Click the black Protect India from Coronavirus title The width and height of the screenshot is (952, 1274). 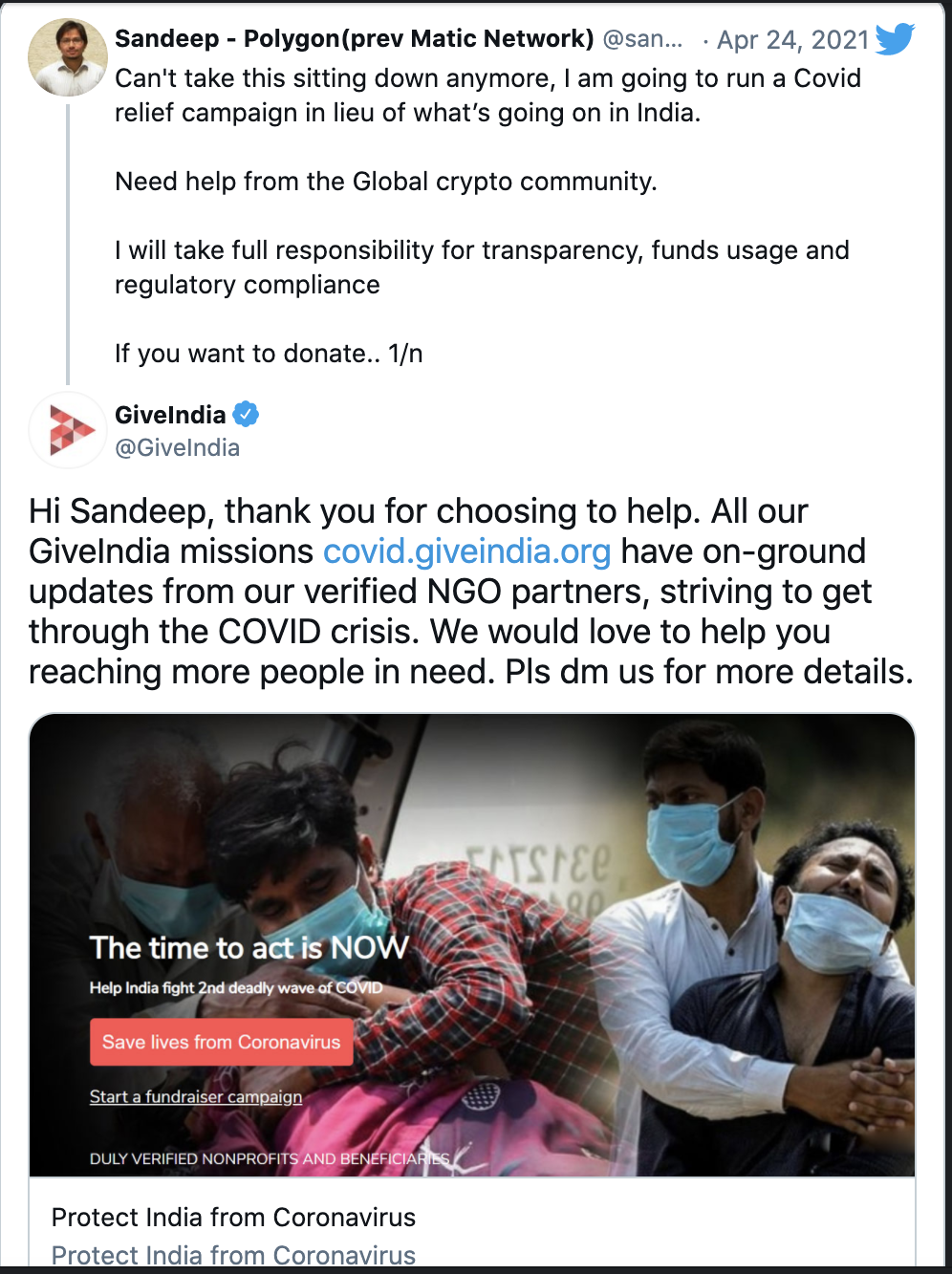(x=233, y=1217)
